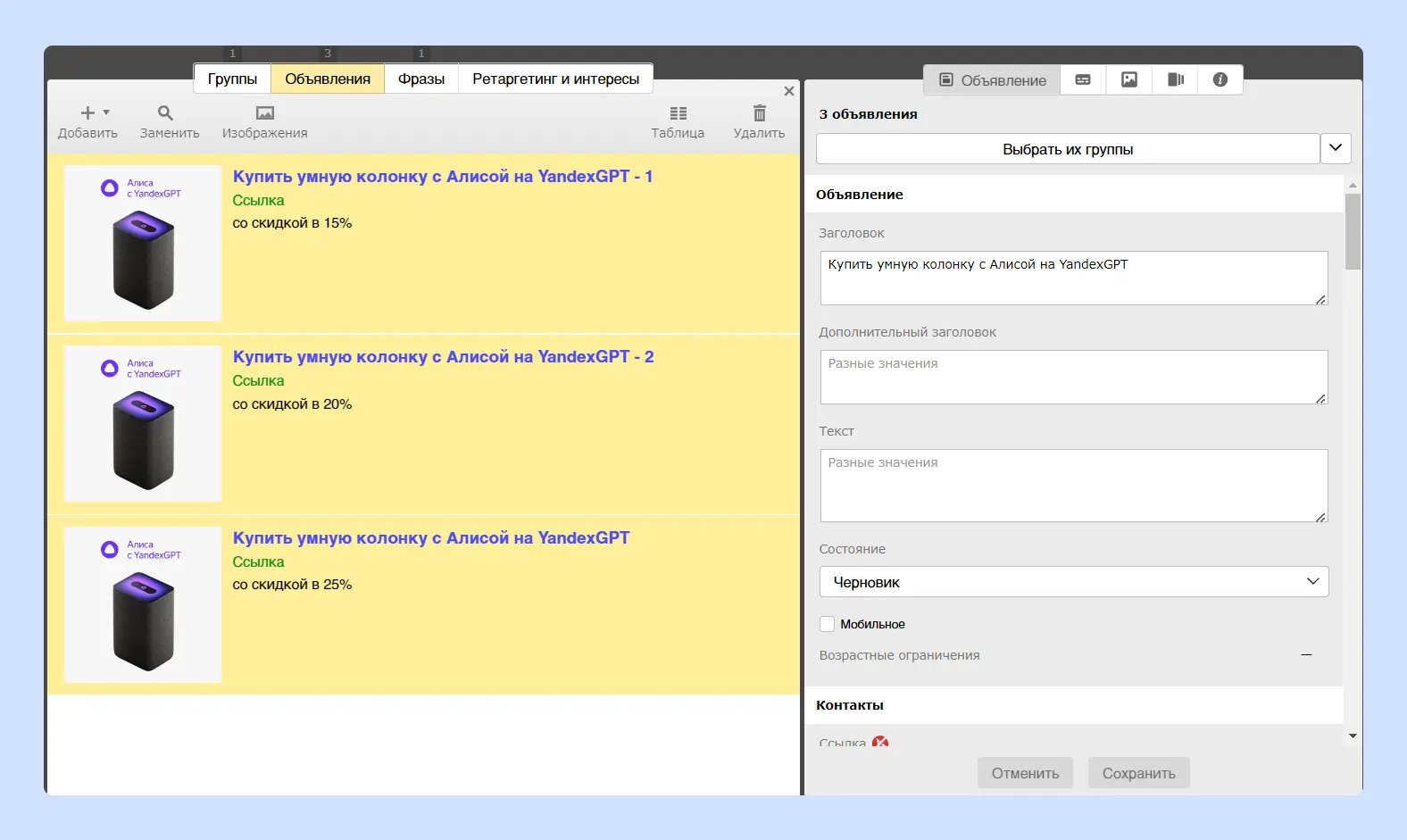Click Ссылка under the 25% discount ad
This screenshot has height=840, width=1407.
[258, 561]
